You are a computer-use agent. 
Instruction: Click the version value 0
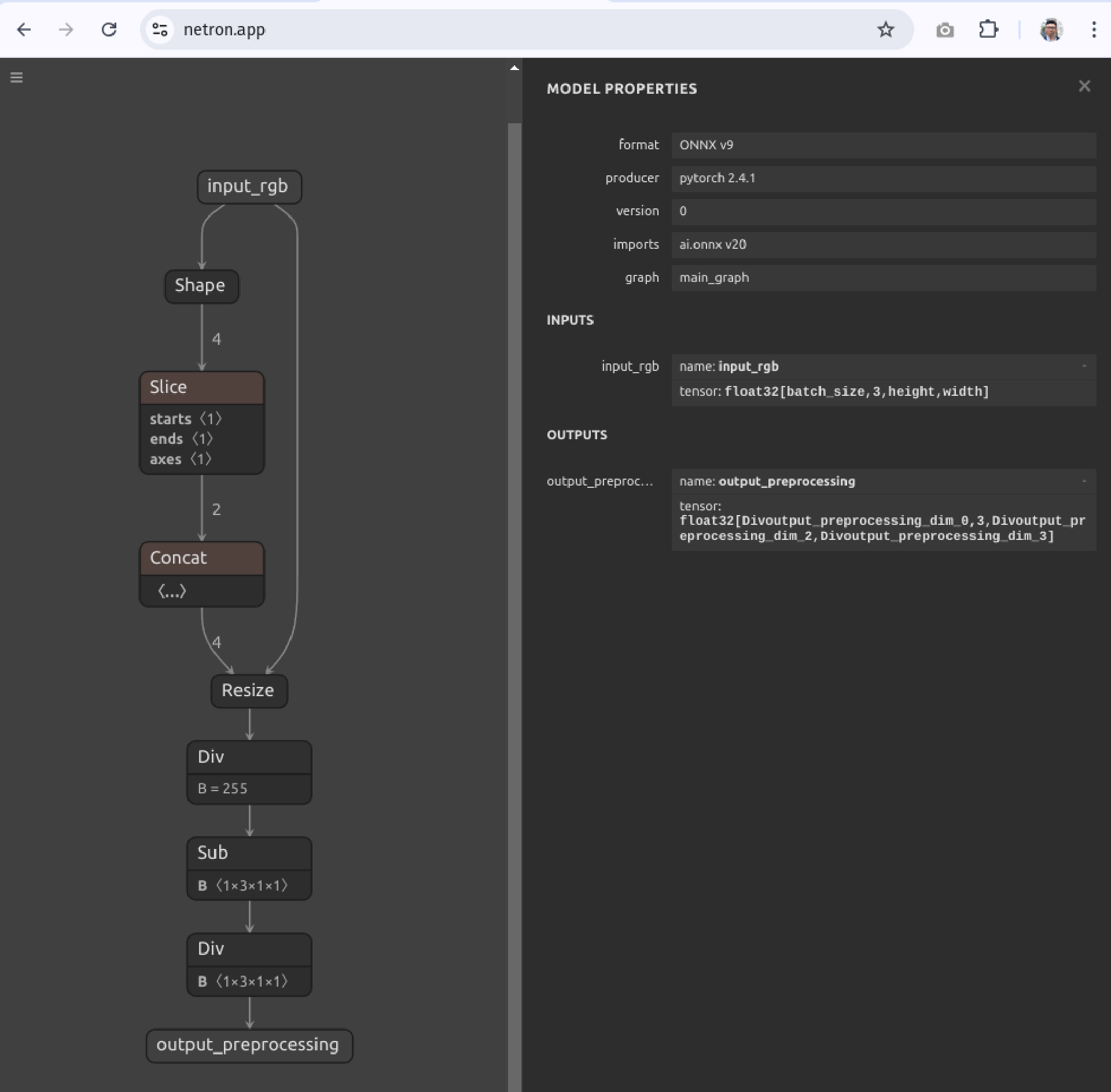[x=884, y=211]
